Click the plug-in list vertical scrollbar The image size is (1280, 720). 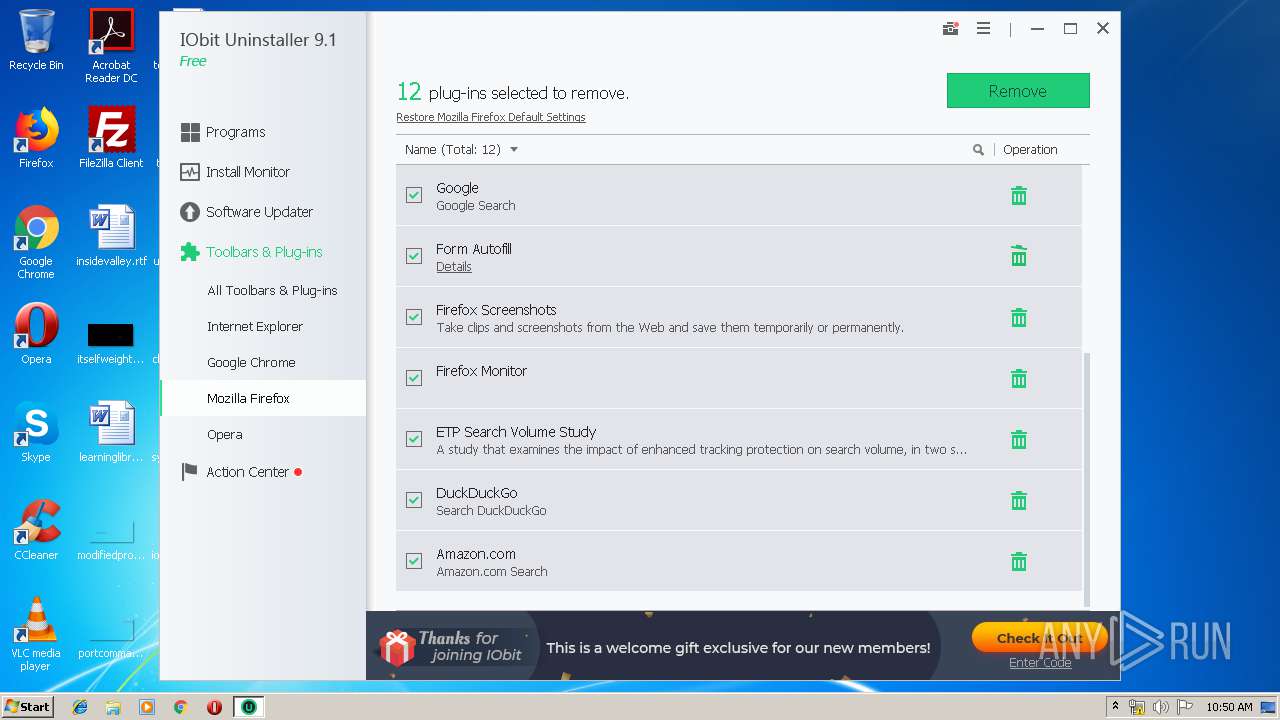click(1086, 478)
